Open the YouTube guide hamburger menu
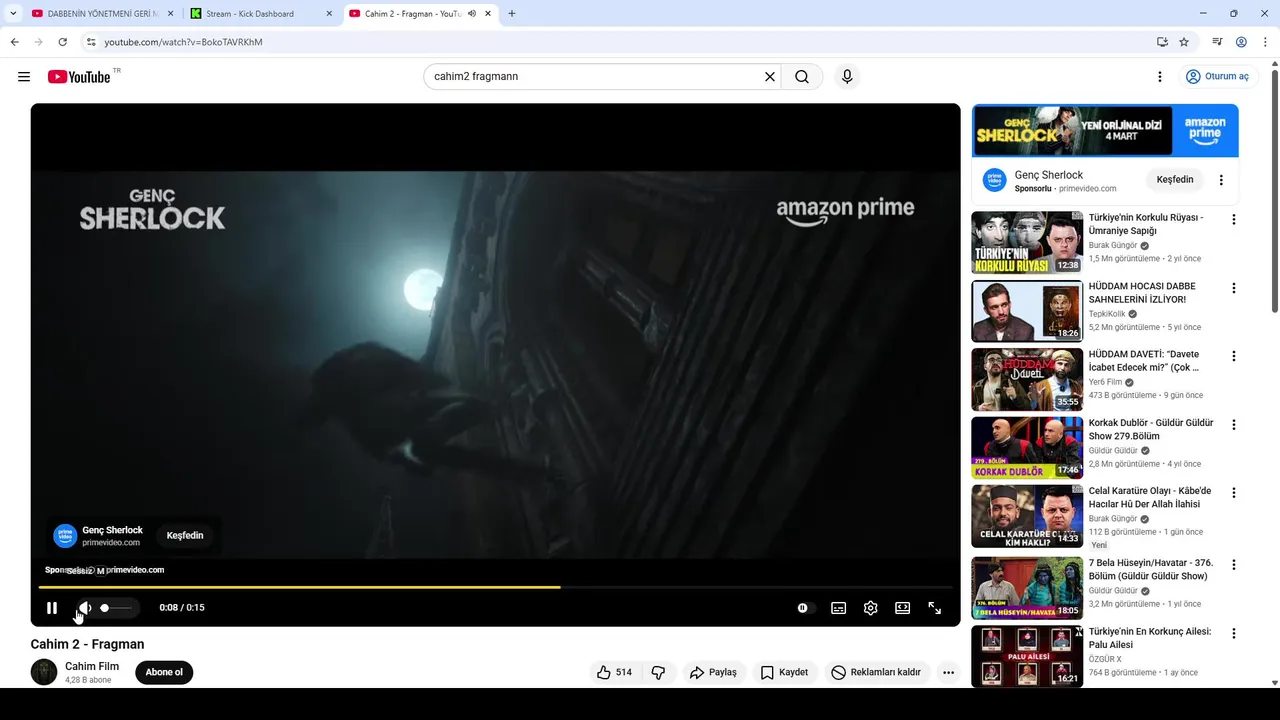The image size is (1280, 720). (24, 77)
